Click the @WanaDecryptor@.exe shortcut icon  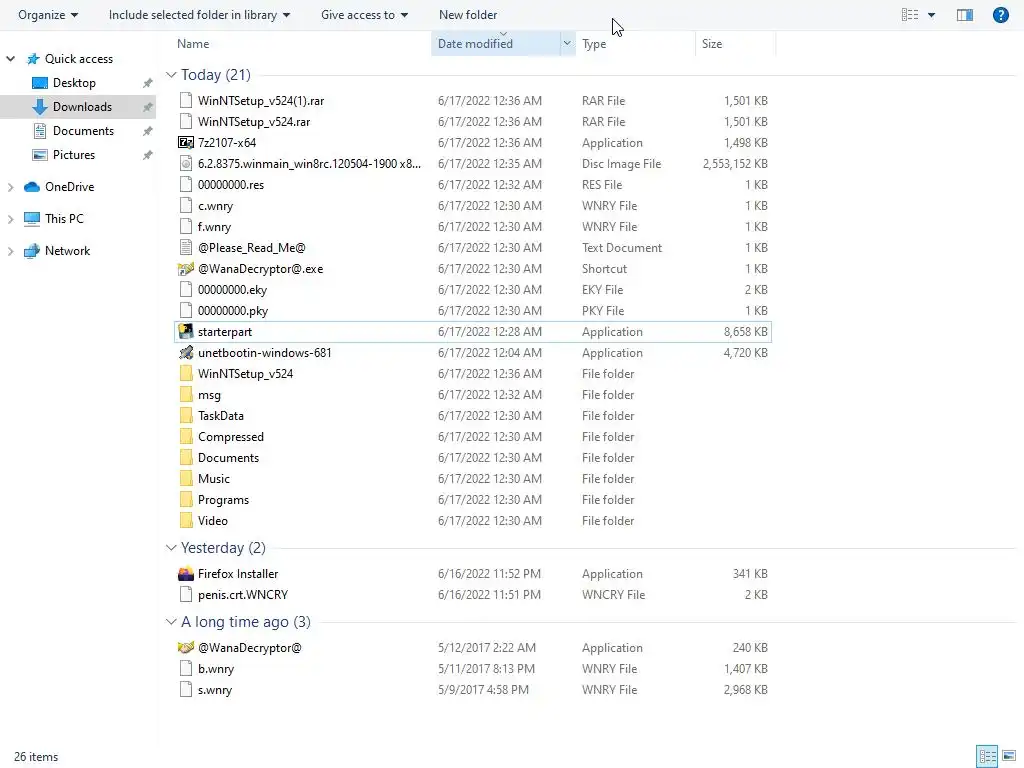point(186,268)
